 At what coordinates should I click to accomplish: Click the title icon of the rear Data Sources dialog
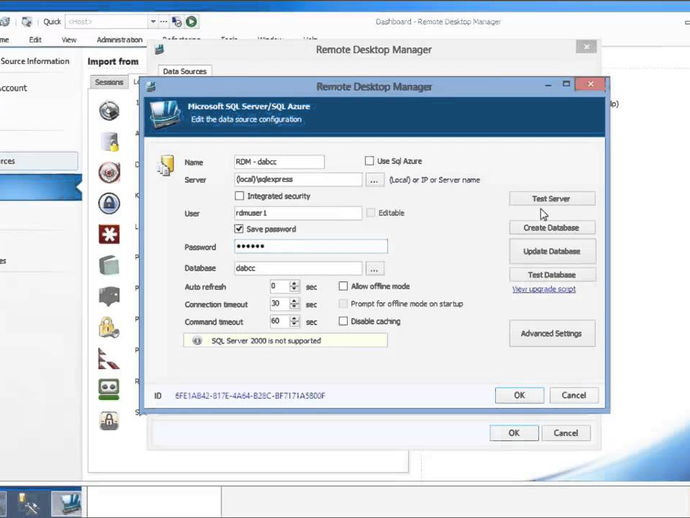159,49
